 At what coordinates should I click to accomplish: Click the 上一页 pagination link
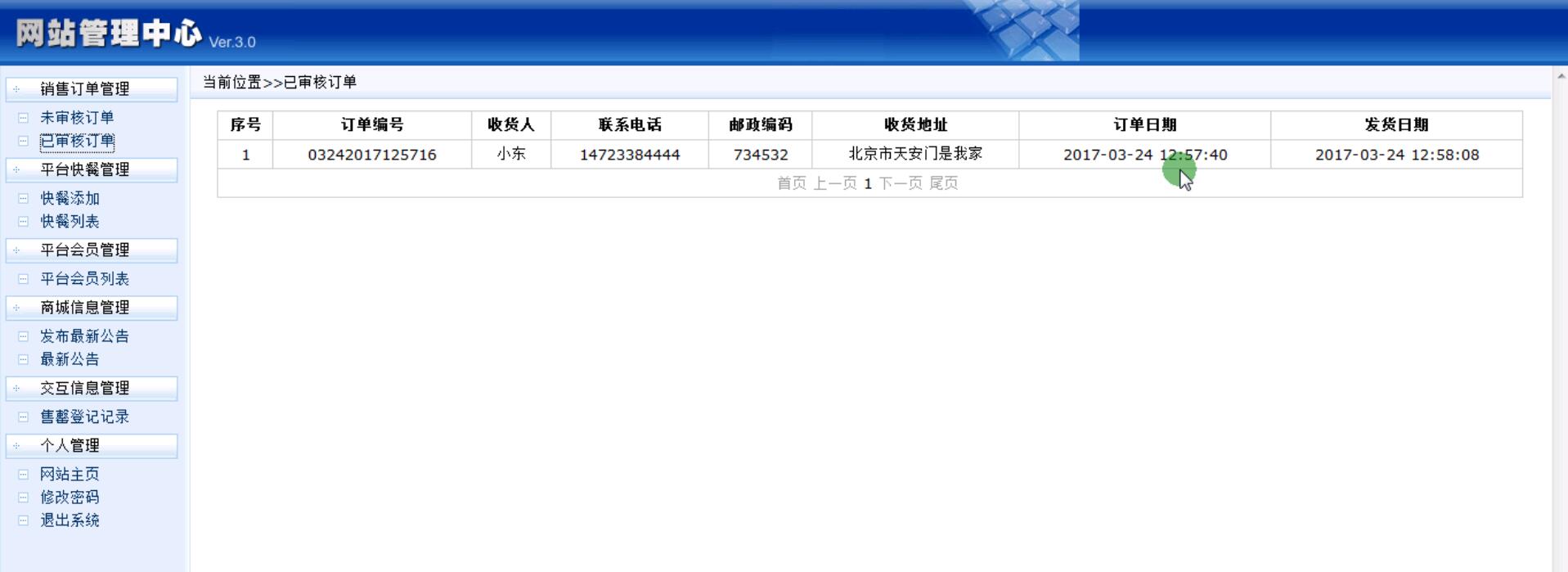[834, 183]
